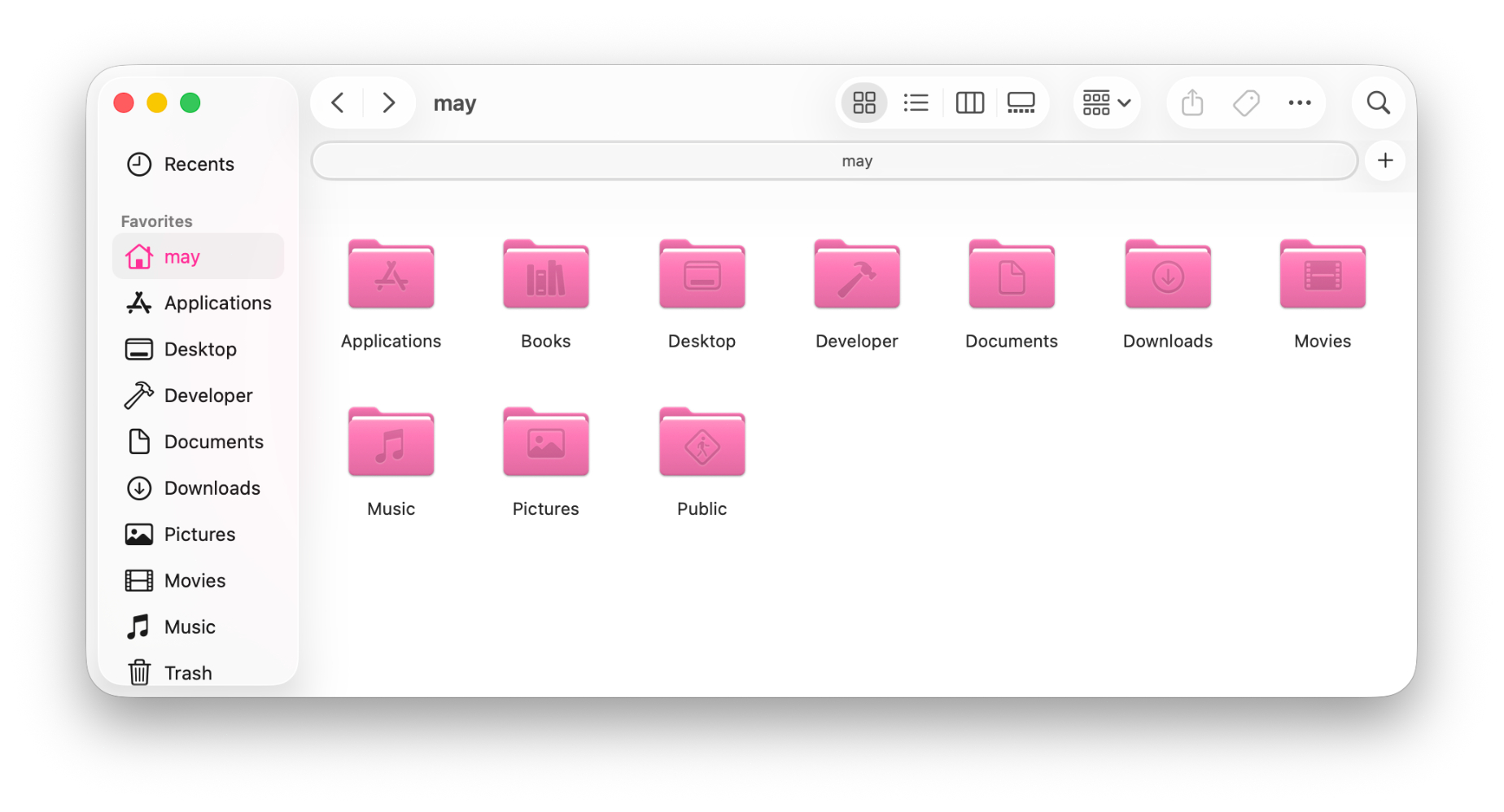
Task: Expand the Group By dropdown
Action: point(1106,103)
